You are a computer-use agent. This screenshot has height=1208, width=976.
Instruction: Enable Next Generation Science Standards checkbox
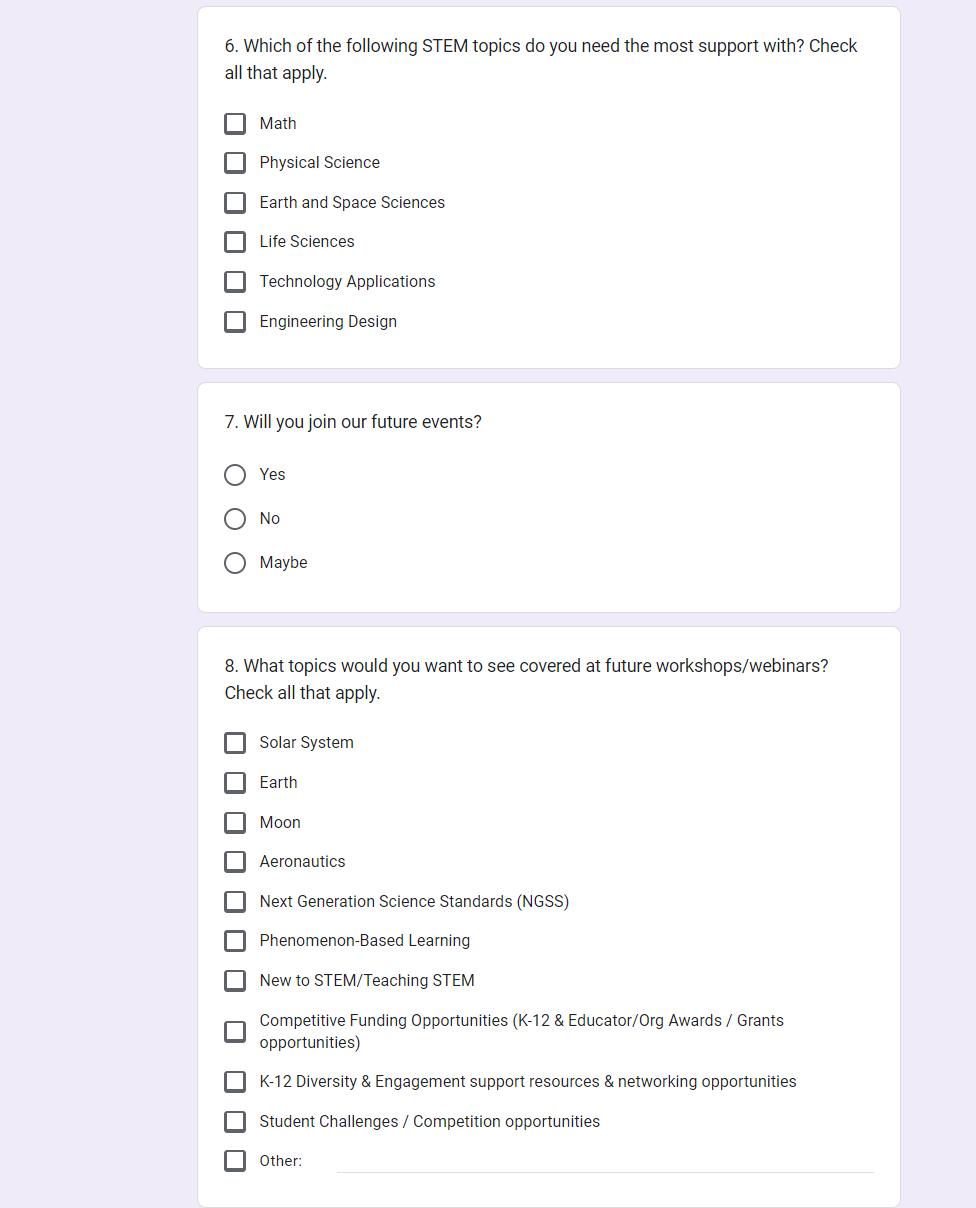click(235, 901)
